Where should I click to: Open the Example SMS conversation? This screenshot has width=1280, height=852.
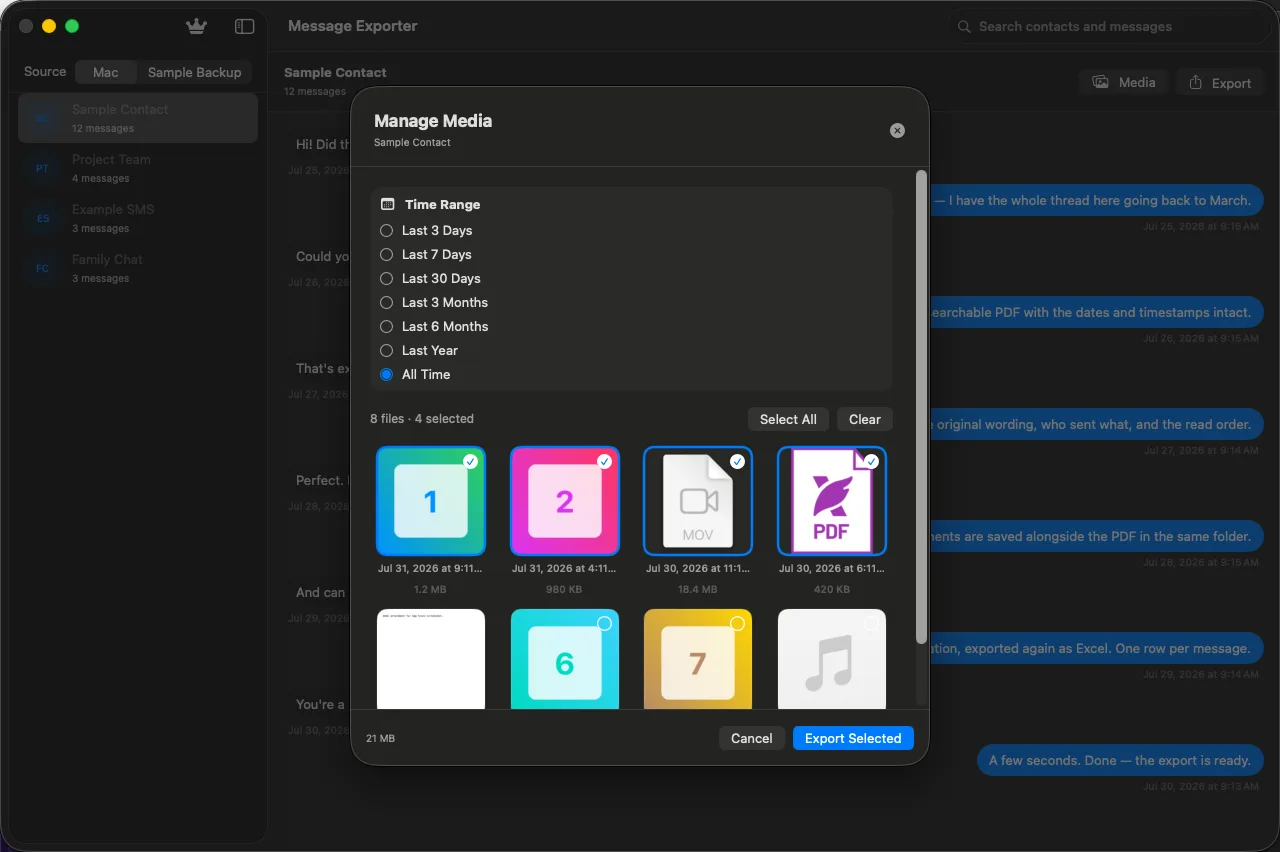[x=138, y=218]
